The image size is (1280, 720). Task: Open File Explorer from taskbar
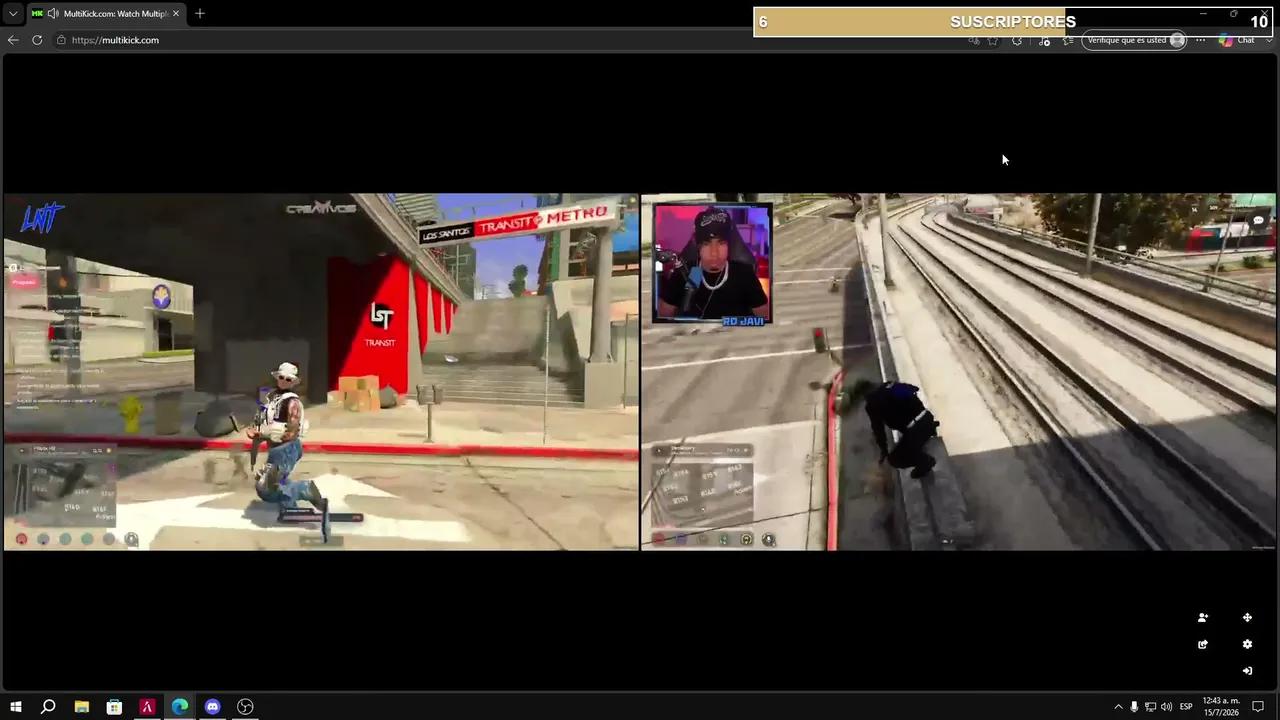82,707
